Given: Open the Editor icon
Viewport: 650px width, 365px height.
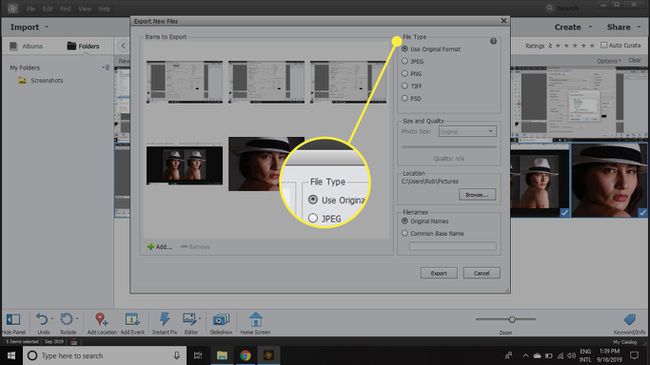Looking at the screenshot, I should [x=190, y=319].
